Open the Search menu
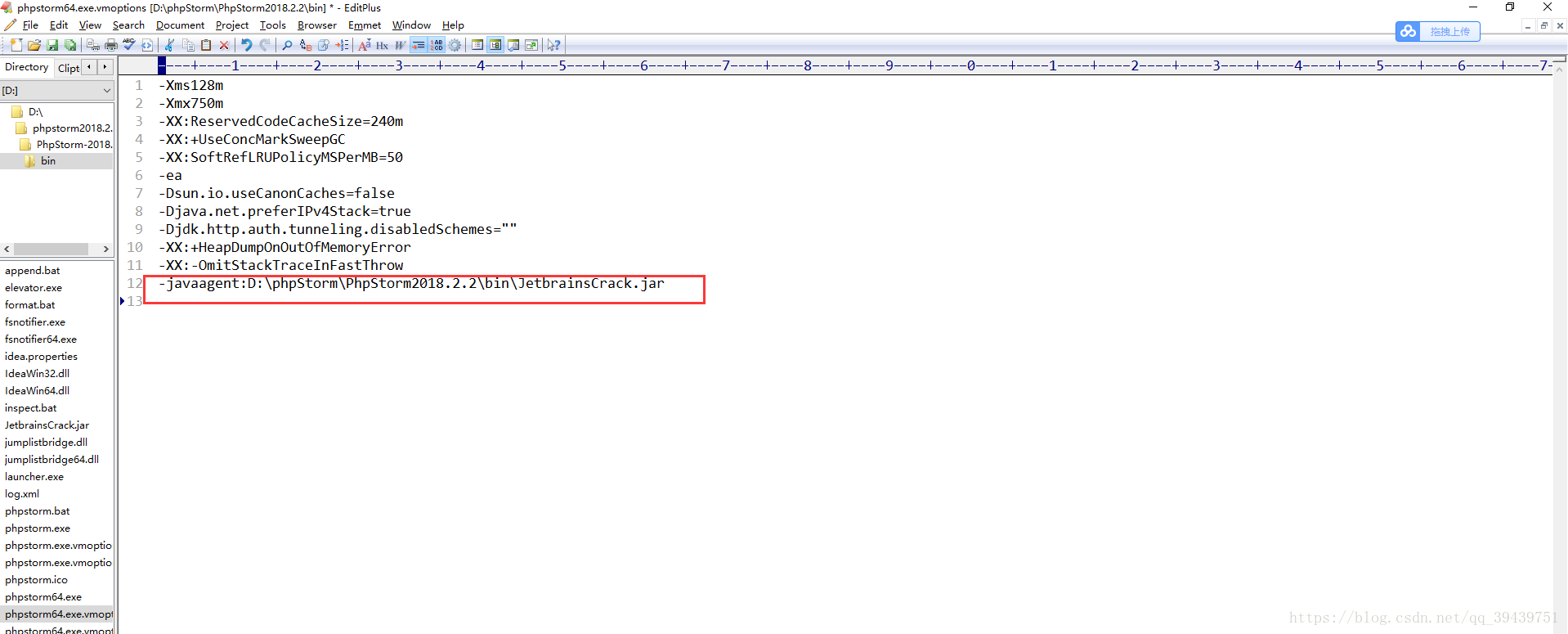 pos(128,25)
